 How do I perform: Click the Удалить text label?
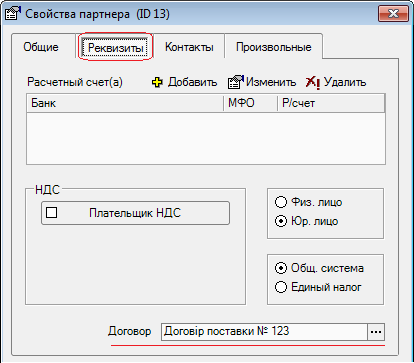point(345,82)
